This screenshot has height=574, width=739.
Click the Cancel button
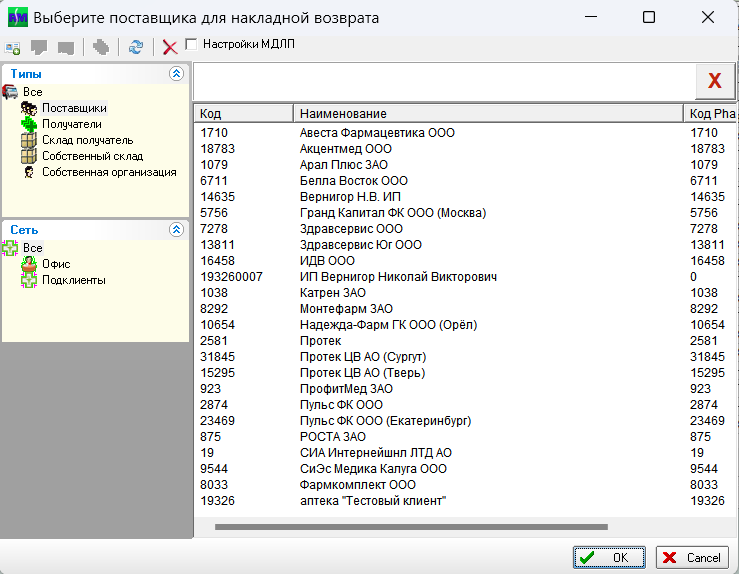(692, 558)
